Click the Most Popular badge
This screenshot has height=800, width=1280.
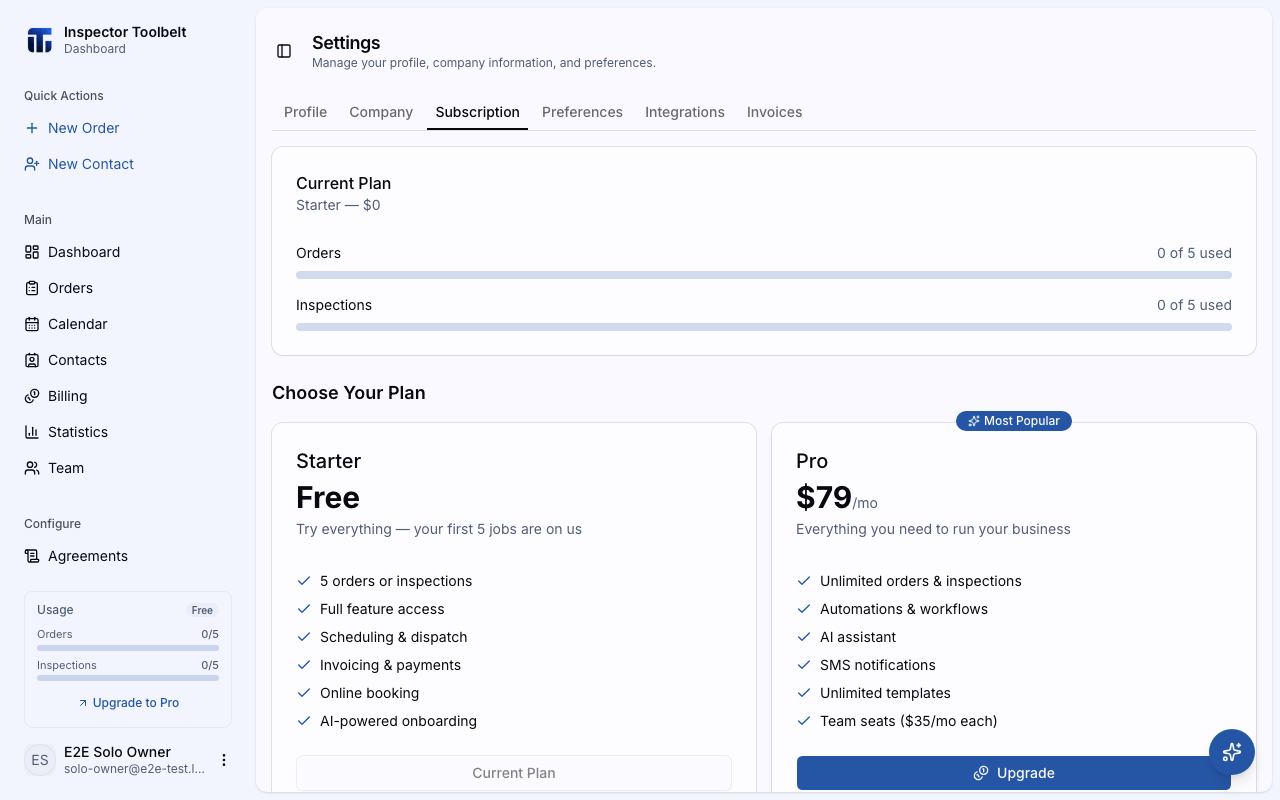pos(1014,421)
